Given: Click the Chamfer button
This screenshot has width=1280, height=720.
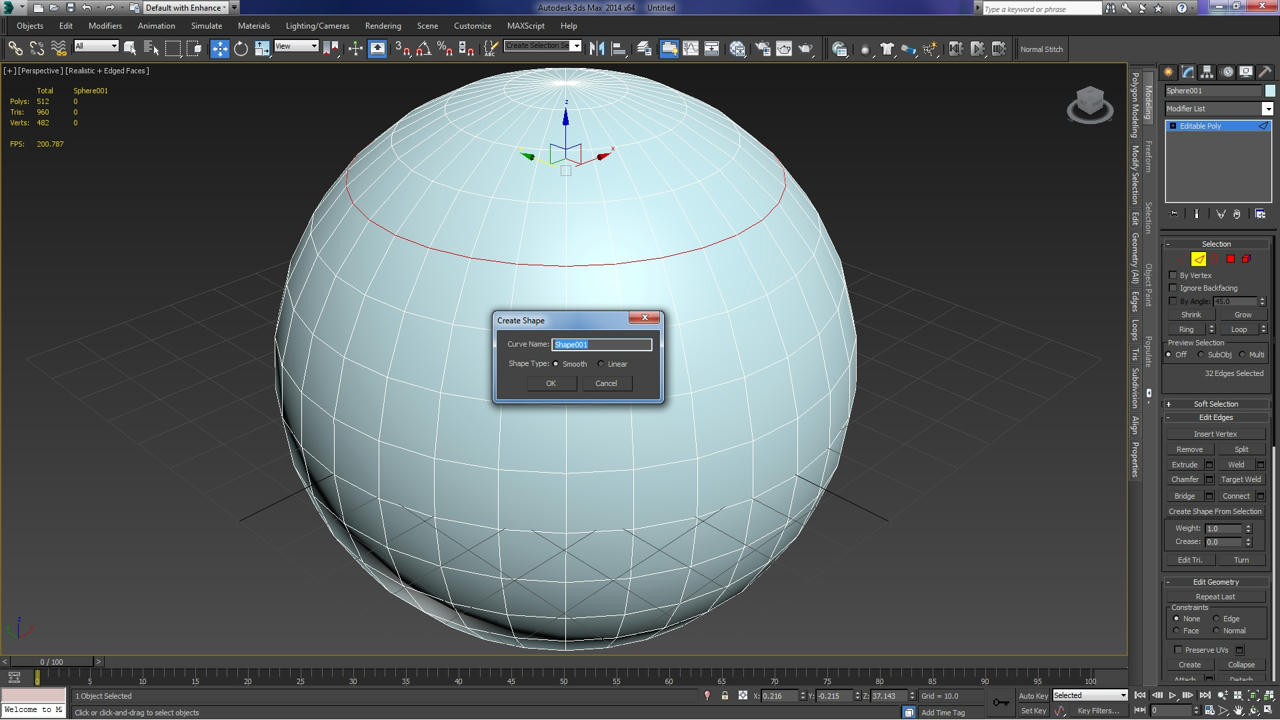Looking at the screenshot, I should pos(1185,479).
